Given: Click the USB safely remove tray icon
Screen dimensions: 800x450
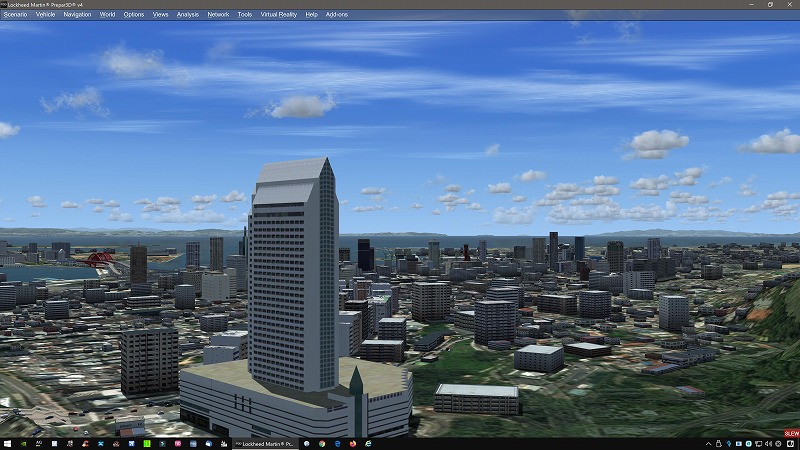Looking at the screenshot, I should pos(719,444).
